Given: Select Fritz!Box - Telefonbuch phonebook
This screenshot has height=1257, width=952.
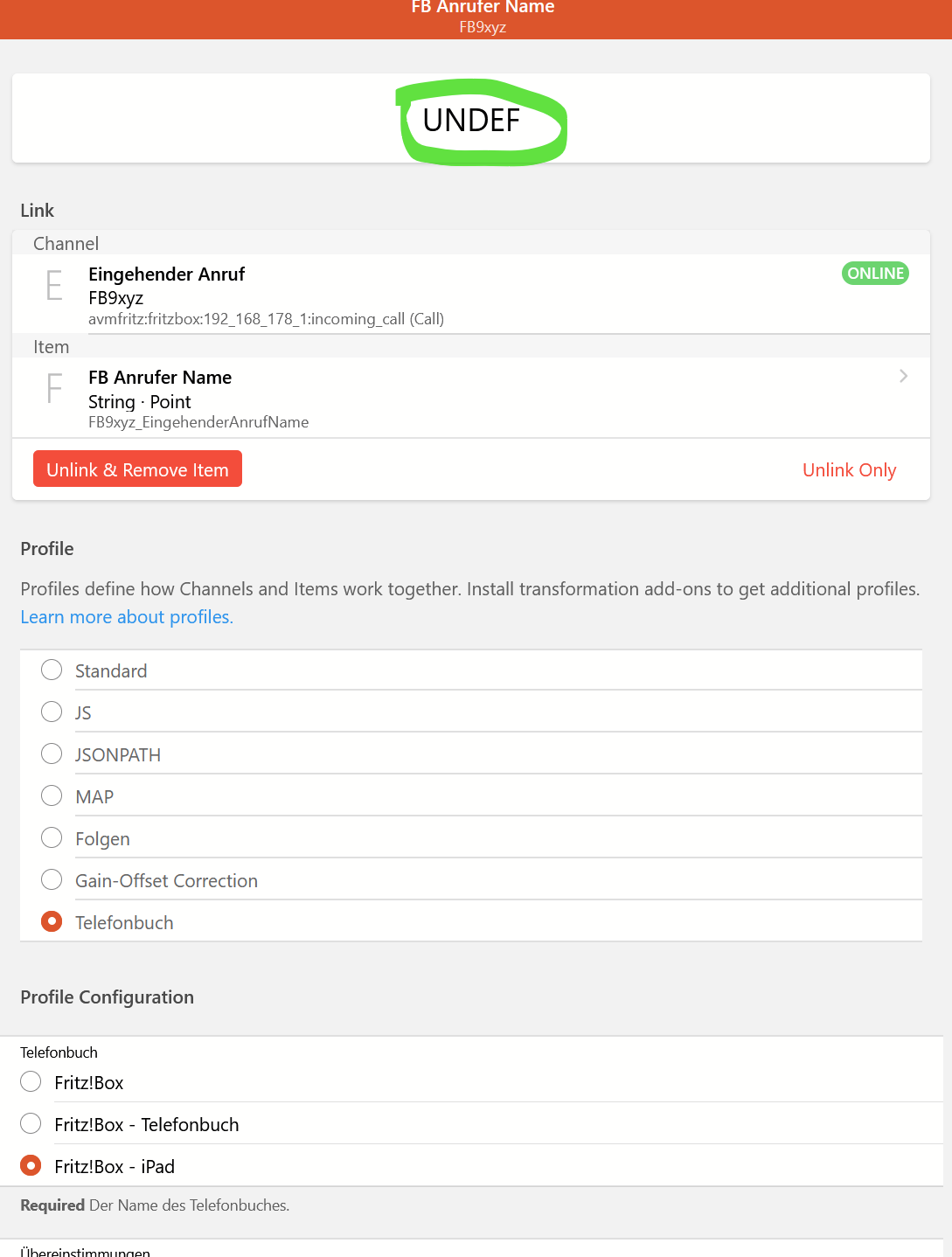Looking at the screenshot, I should [x=31, y=1124].
